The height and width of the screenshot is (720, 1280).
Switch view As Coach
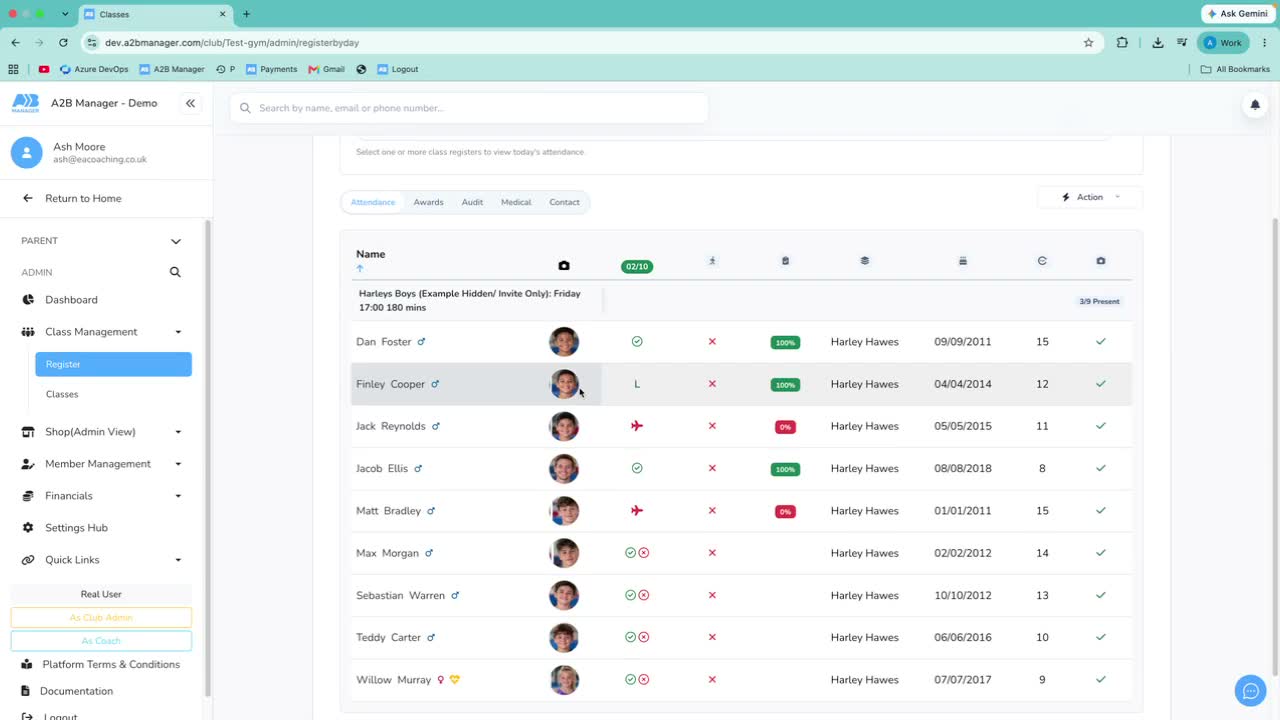coord(101,641)
